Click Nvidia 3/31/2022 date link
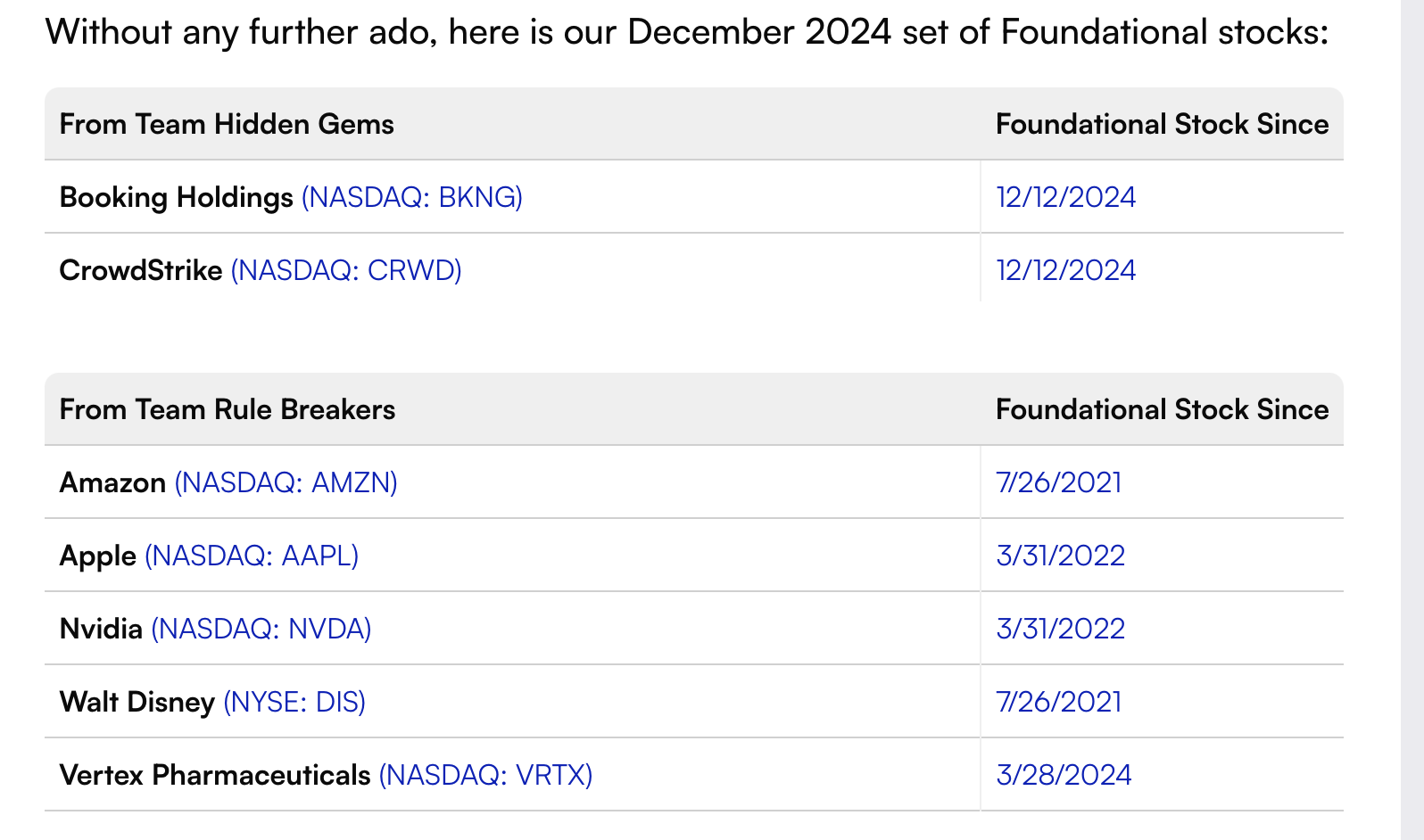Screen dimensions: 1424x840 coord(1060,629)
